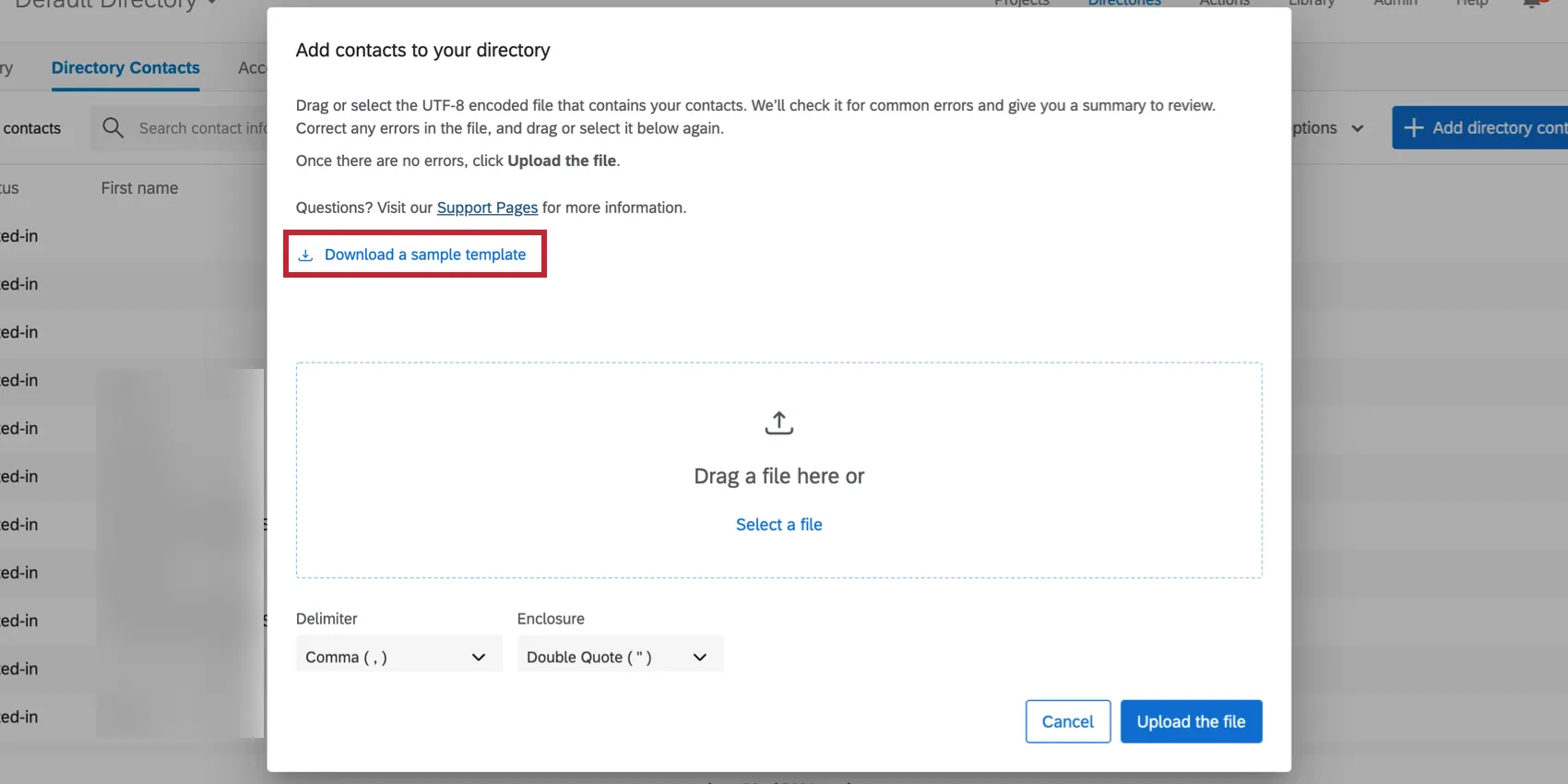Screen dimensions: 1568x784
Task: Click the Upload the file button
Action: coord(1191,721)
